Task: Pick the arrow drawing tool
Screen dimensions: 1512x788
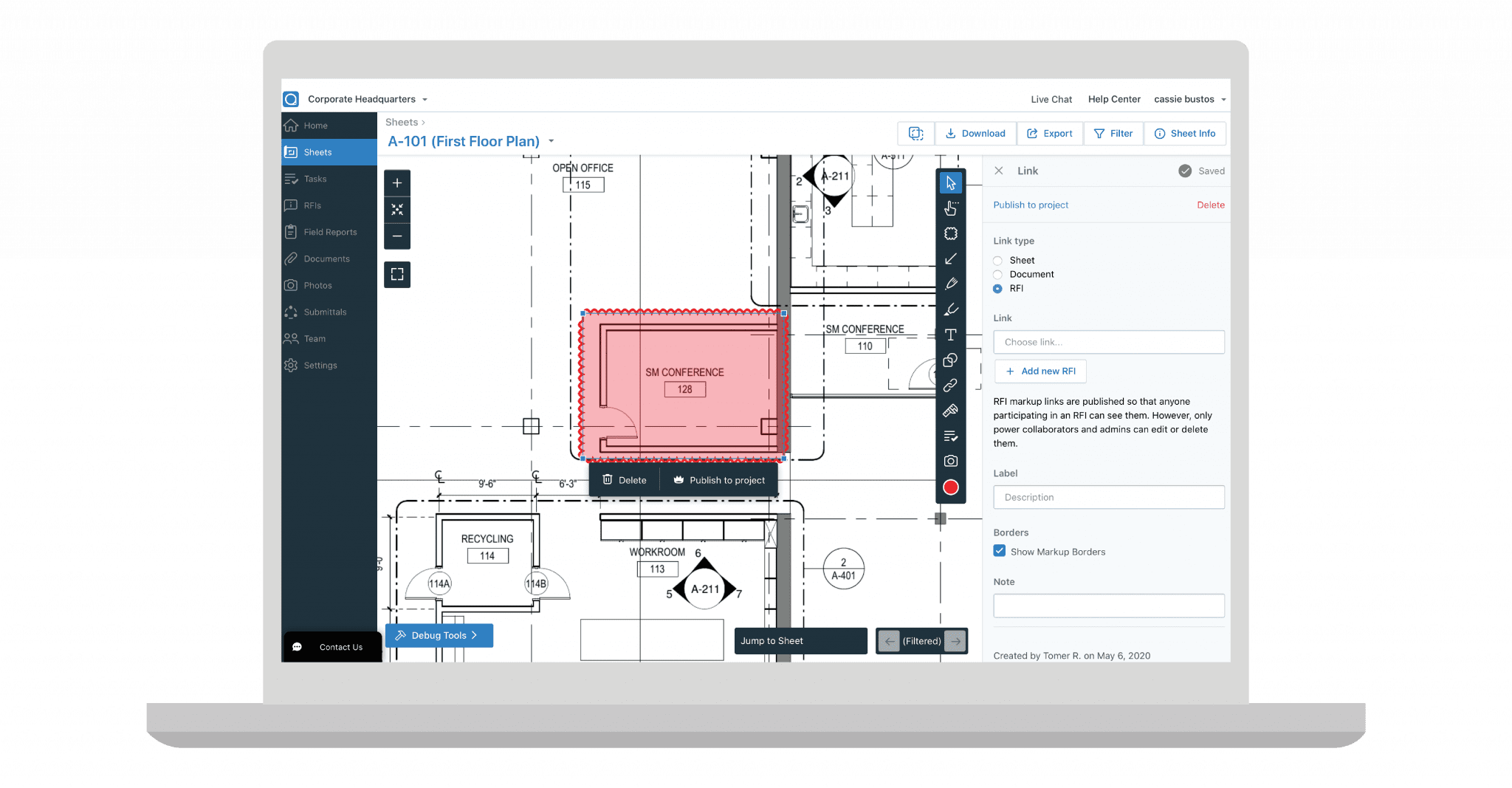Action: pyautogui.click(x=951, y=258)
